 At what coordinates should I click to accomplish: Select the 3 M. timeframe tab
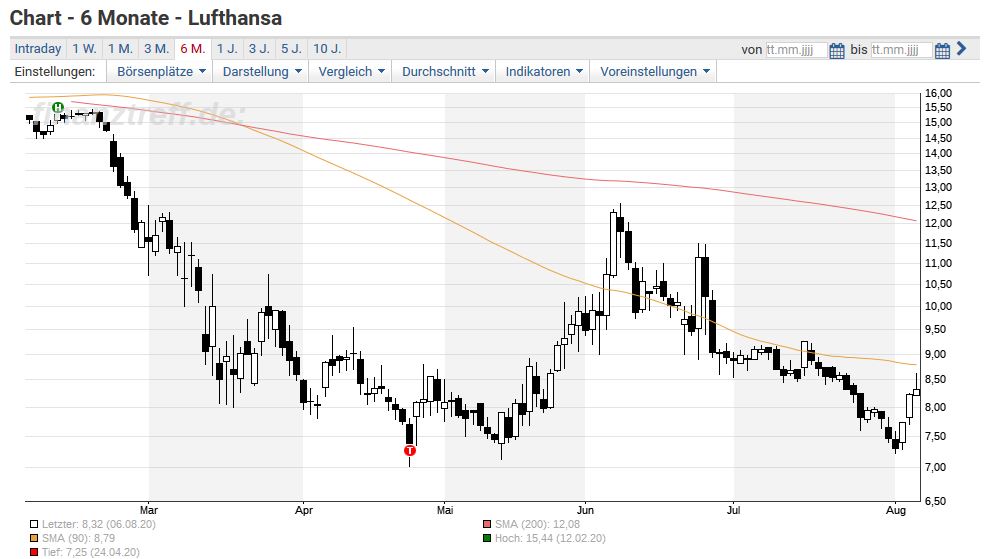point(156,49)
